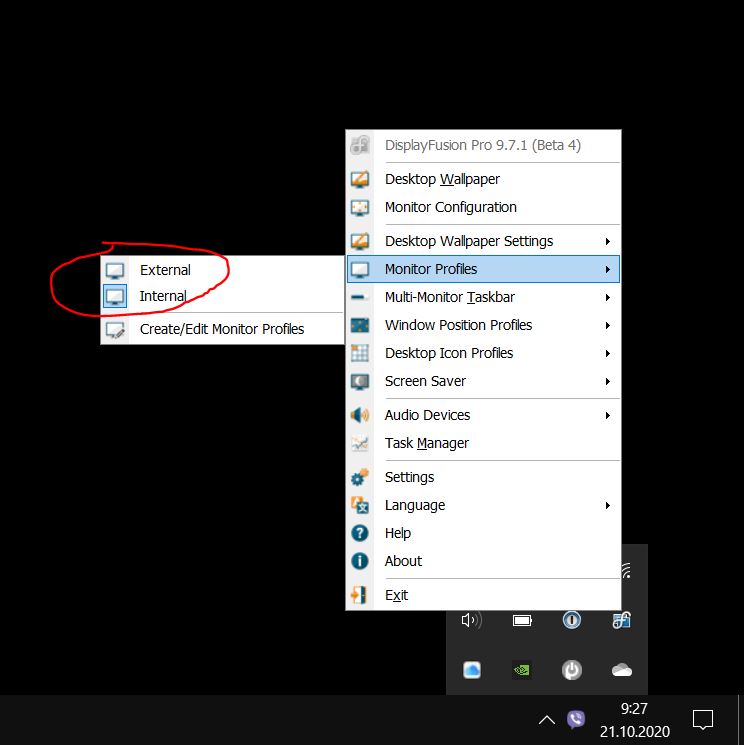Expand the Multi-Monitor Taskbar submenu arrow

[607, 297]
